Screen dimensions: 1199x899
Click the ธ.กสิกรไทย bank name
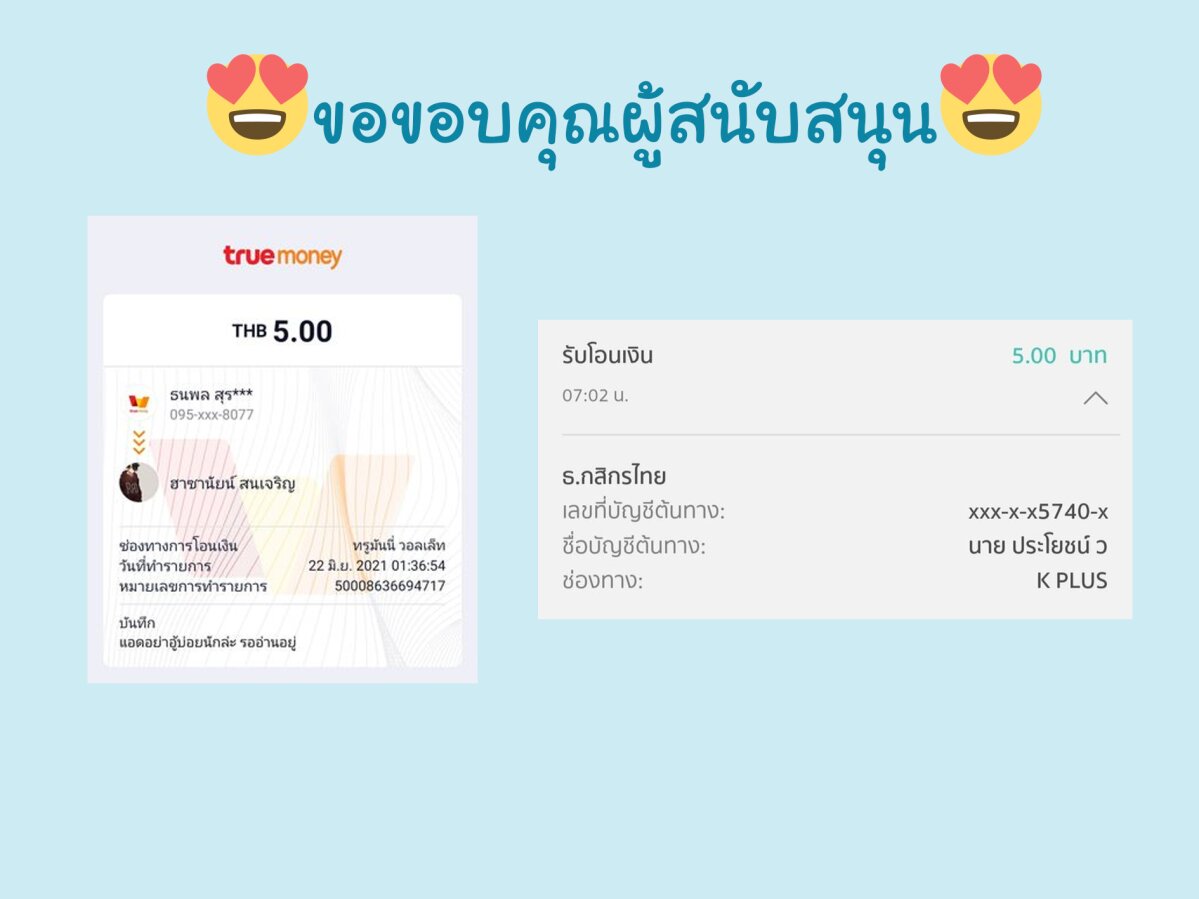click(x=614, y=476)
